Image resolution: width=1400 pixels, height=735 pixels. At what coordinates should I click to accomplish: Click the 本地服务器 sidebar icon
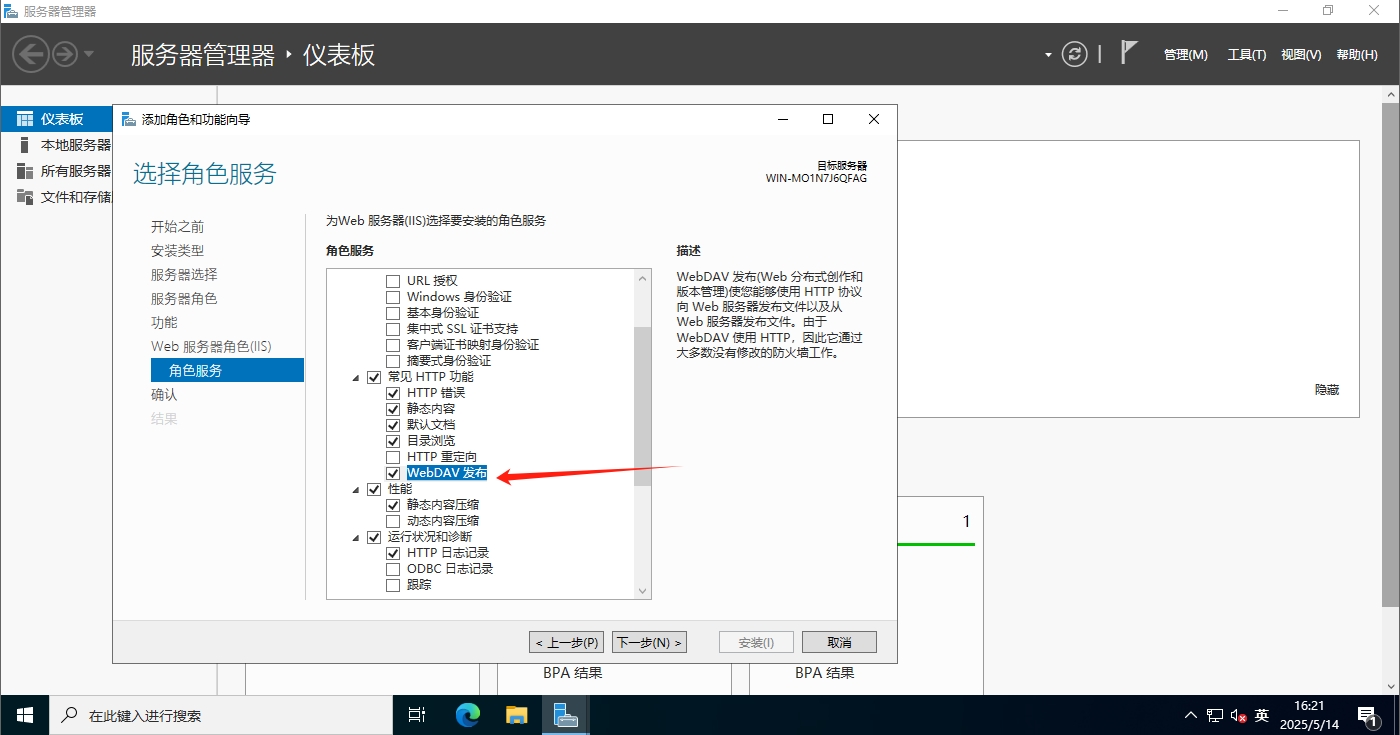24,145
